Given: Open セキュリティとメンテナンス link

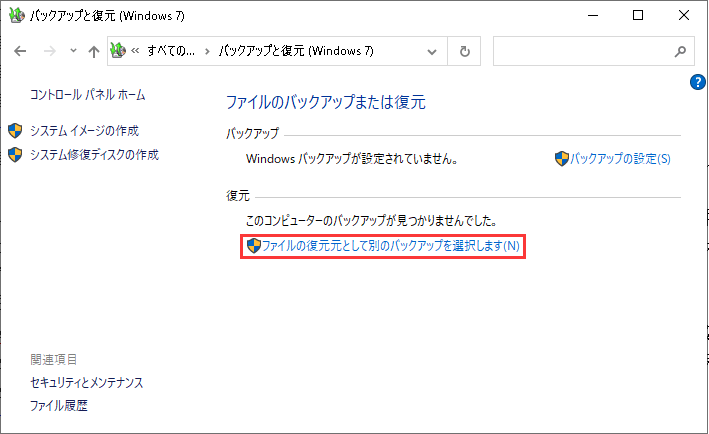Looking at the screenshot, I should [87, 382].
